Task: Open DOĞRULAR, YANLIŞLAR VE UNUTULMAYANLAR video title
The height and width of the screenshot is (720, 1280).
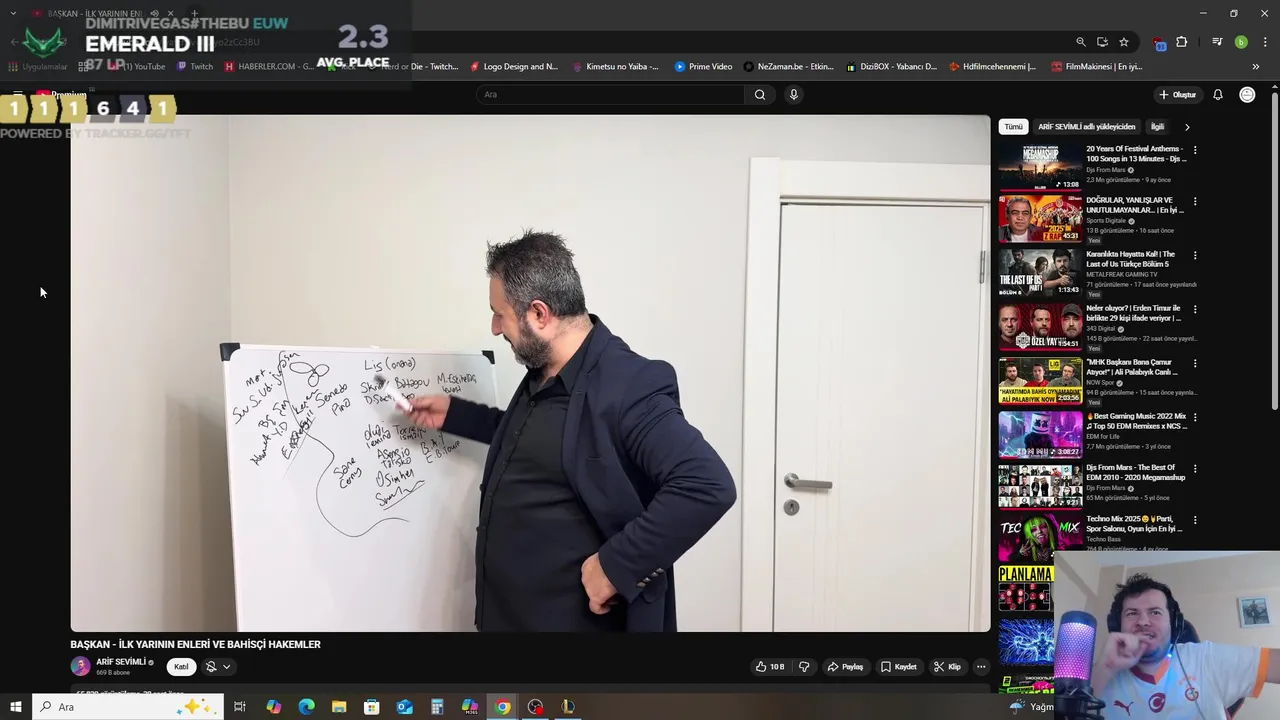Action: click(x=1135, y=205)
